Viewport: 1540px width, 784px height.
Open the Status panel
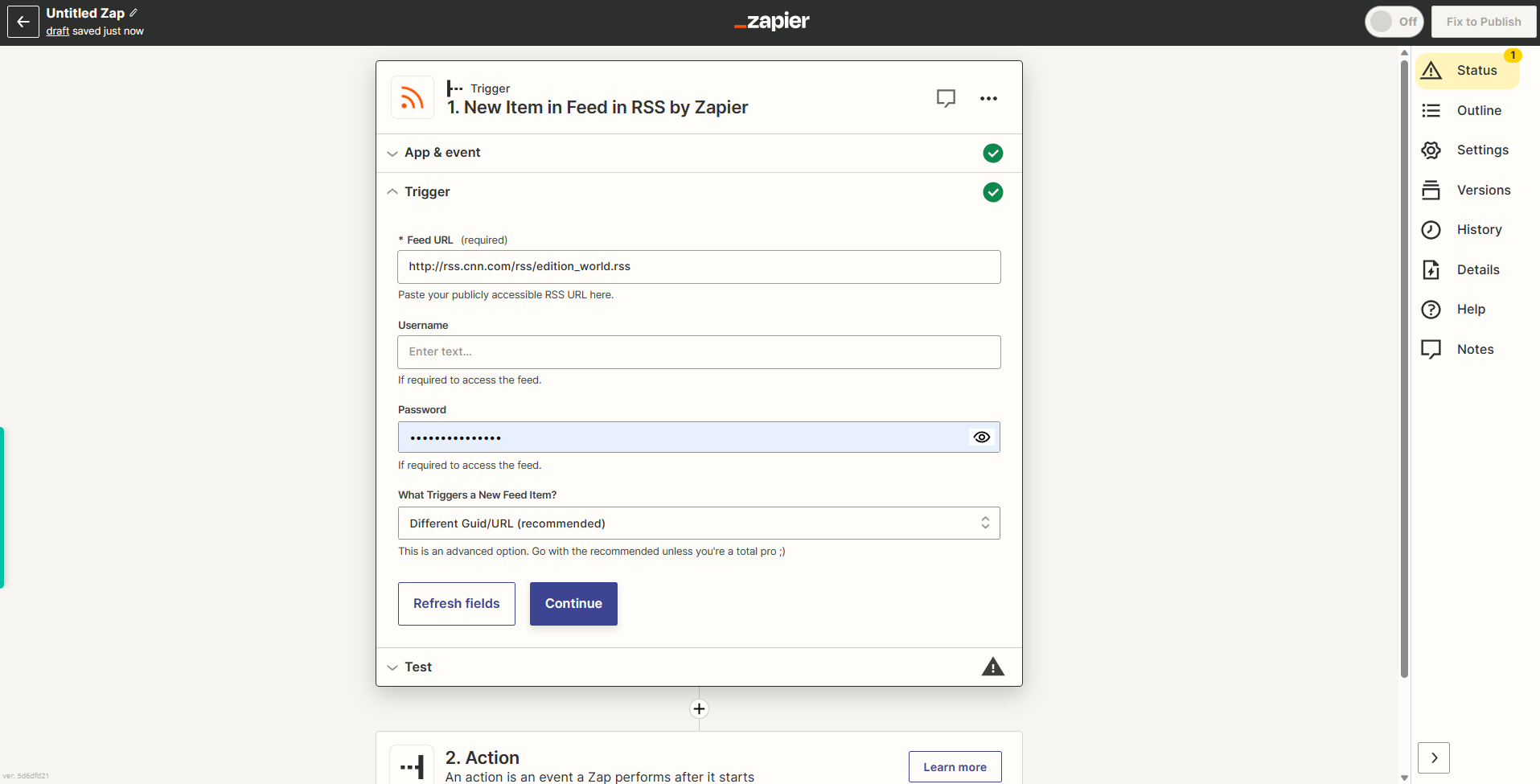(1468, 71)
